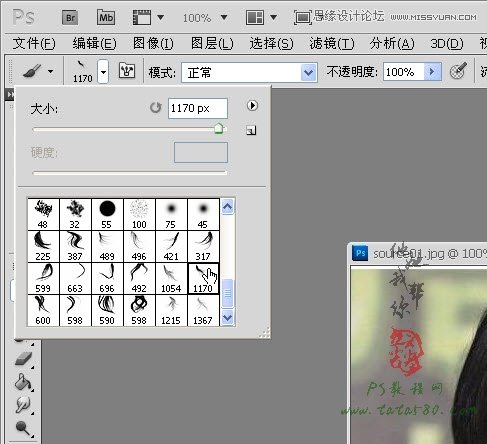The width and height of the screenshot is (487, 444).
Task: Select the 387 hair brush preset
Action: tap(75, 246)
